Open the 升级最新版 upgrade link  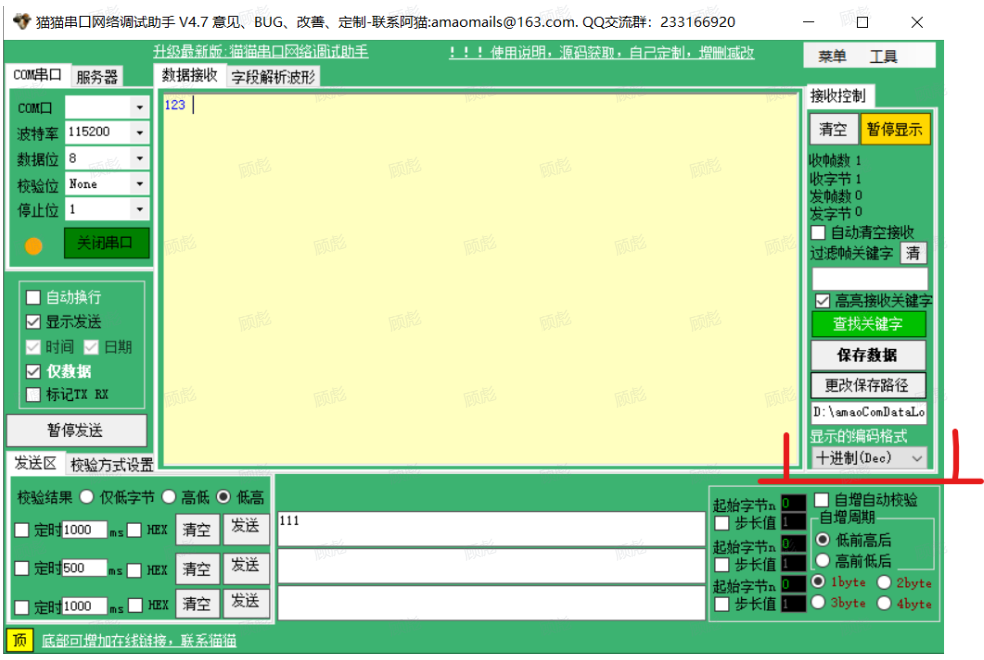[260, 53]
